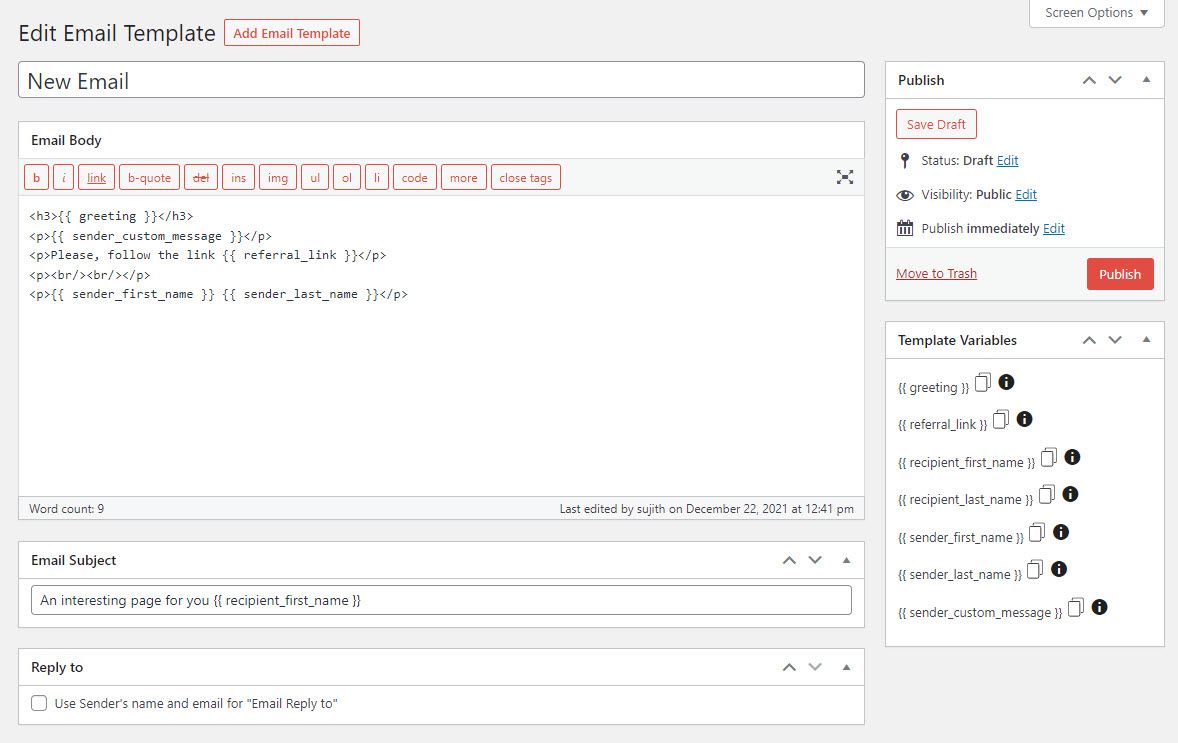Insert an image with the img tool
Viewport: 1178px width, 743px height.
(277, 177)
